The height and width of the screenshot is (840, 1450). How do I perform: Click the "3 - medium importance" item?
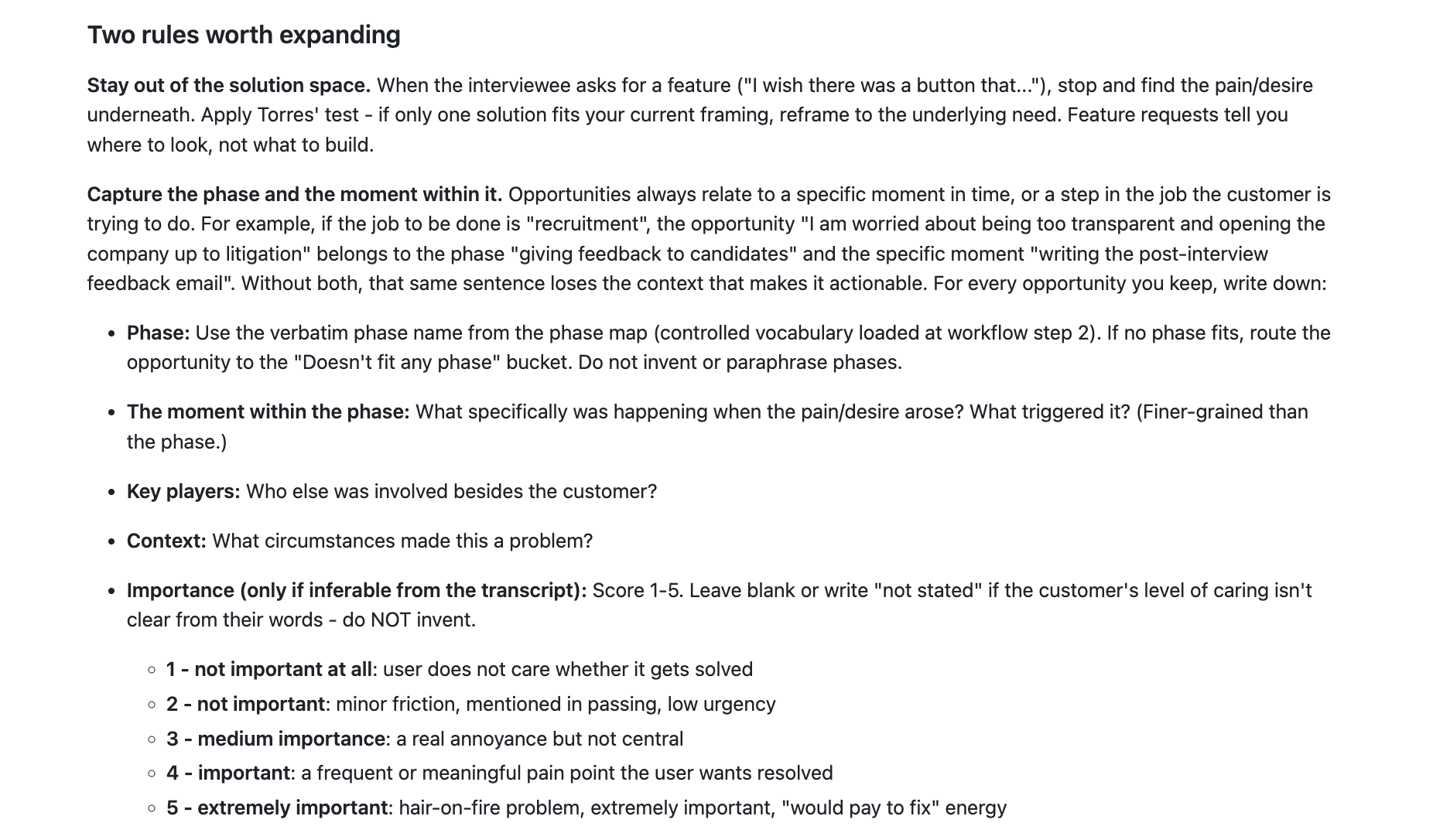coord(275,739)
